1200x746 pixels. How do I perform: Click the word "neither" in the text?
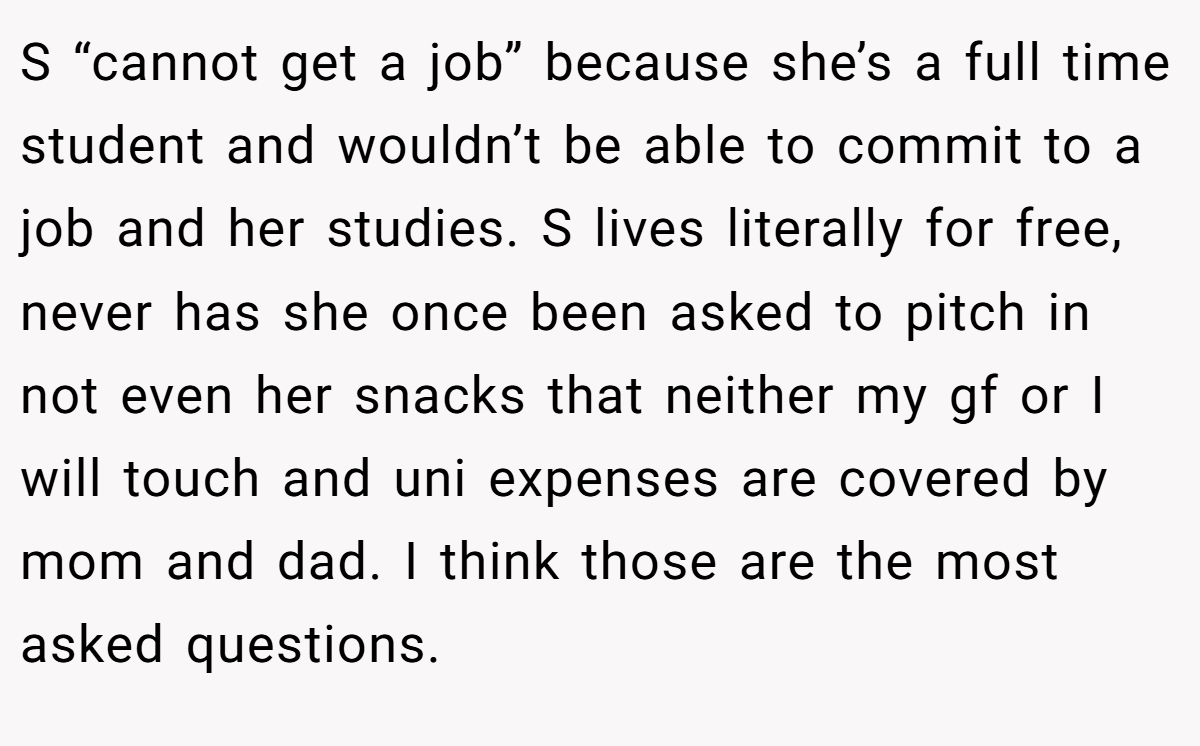pyautogui.click(x=746, y=396)
